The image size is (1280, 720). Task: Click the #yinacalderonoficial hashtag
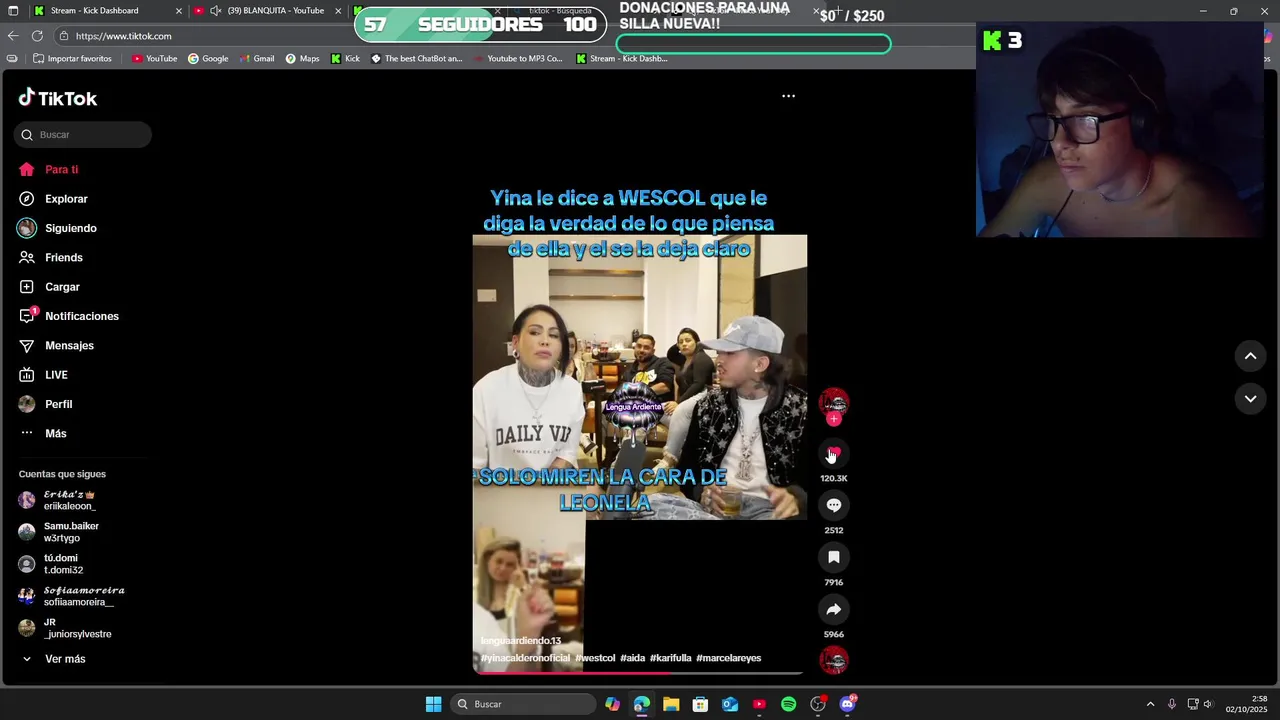(x=525, y=658)
